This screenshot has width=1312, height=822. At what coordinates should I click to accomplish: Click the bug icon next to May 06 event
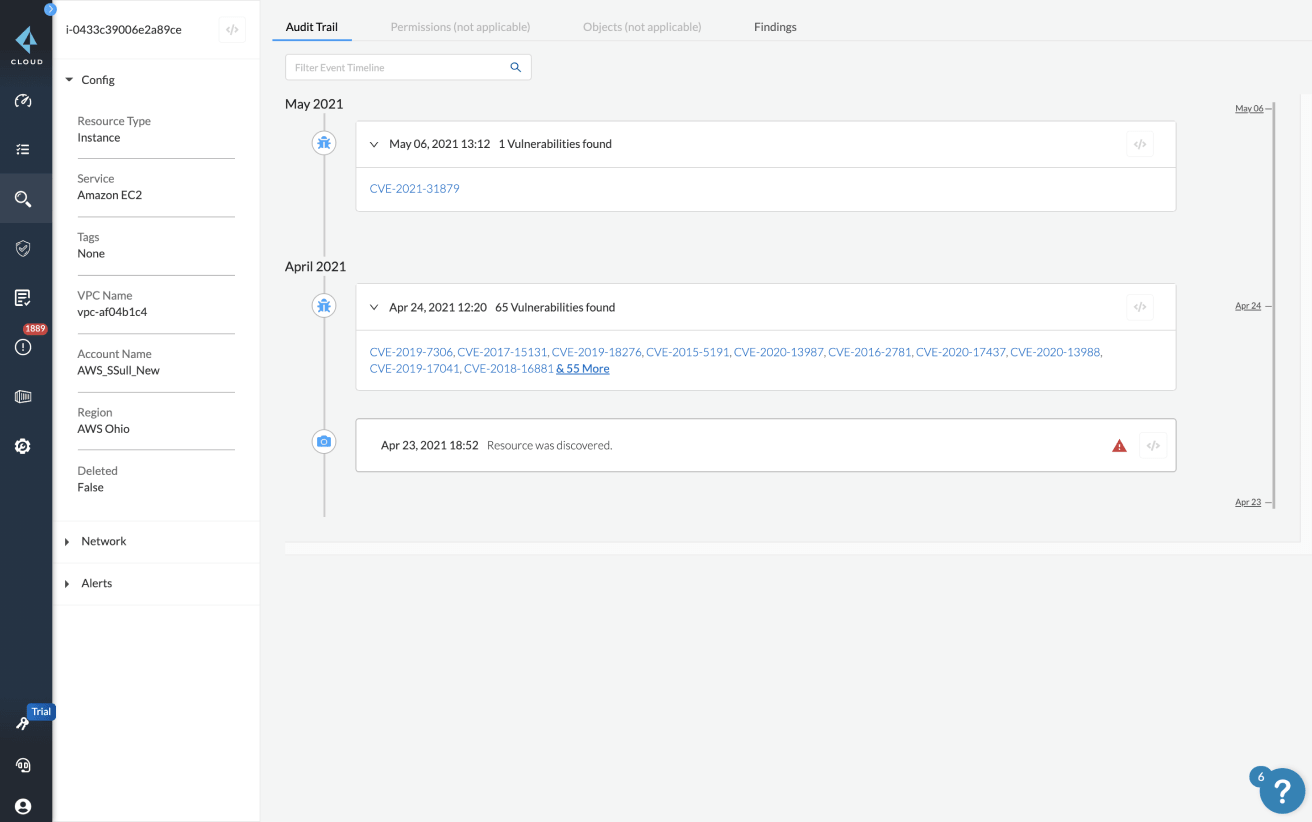323,143
